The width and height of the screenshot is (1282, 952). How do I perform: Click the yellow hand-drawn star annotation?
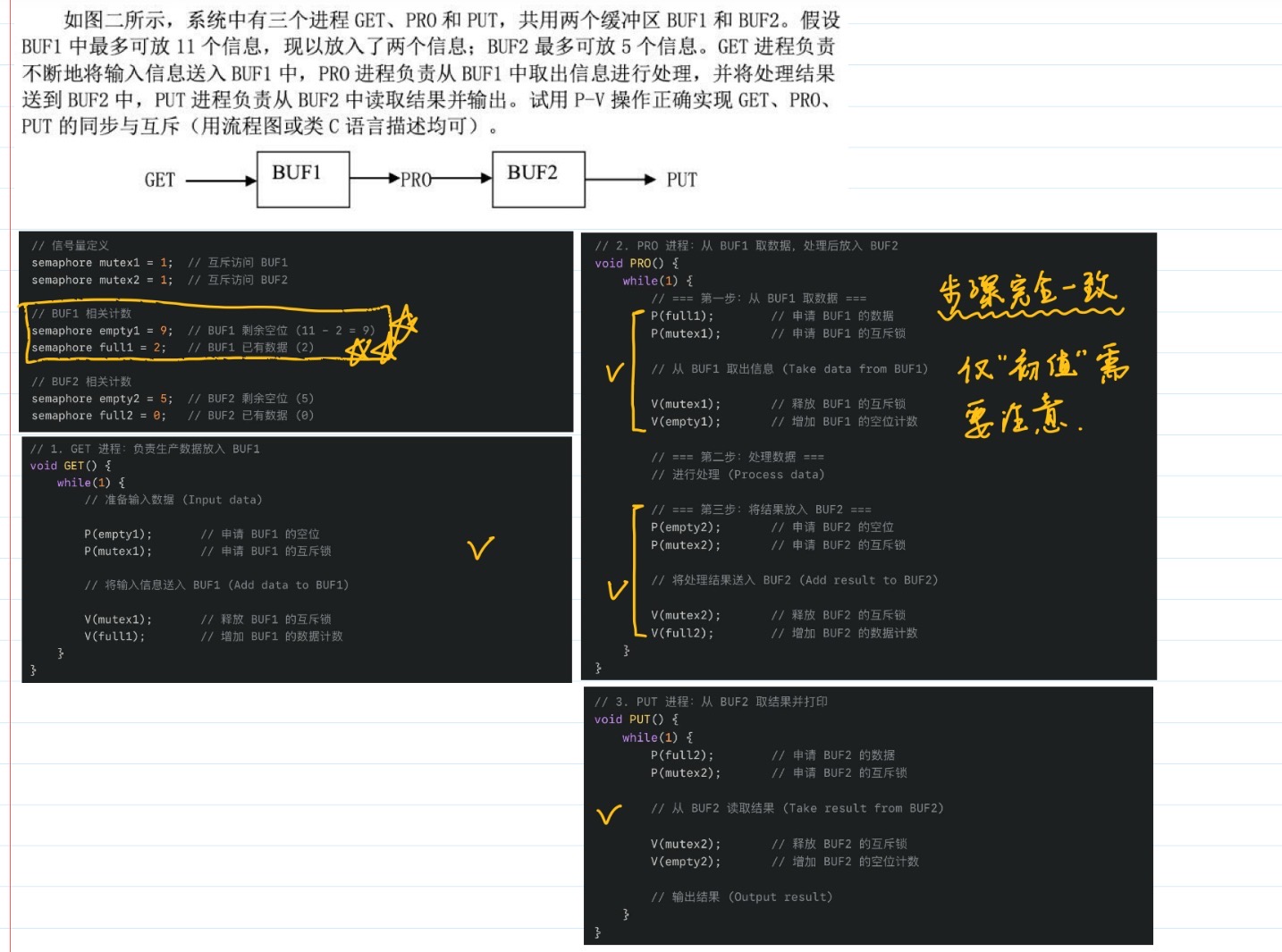(x=392, y=336)
